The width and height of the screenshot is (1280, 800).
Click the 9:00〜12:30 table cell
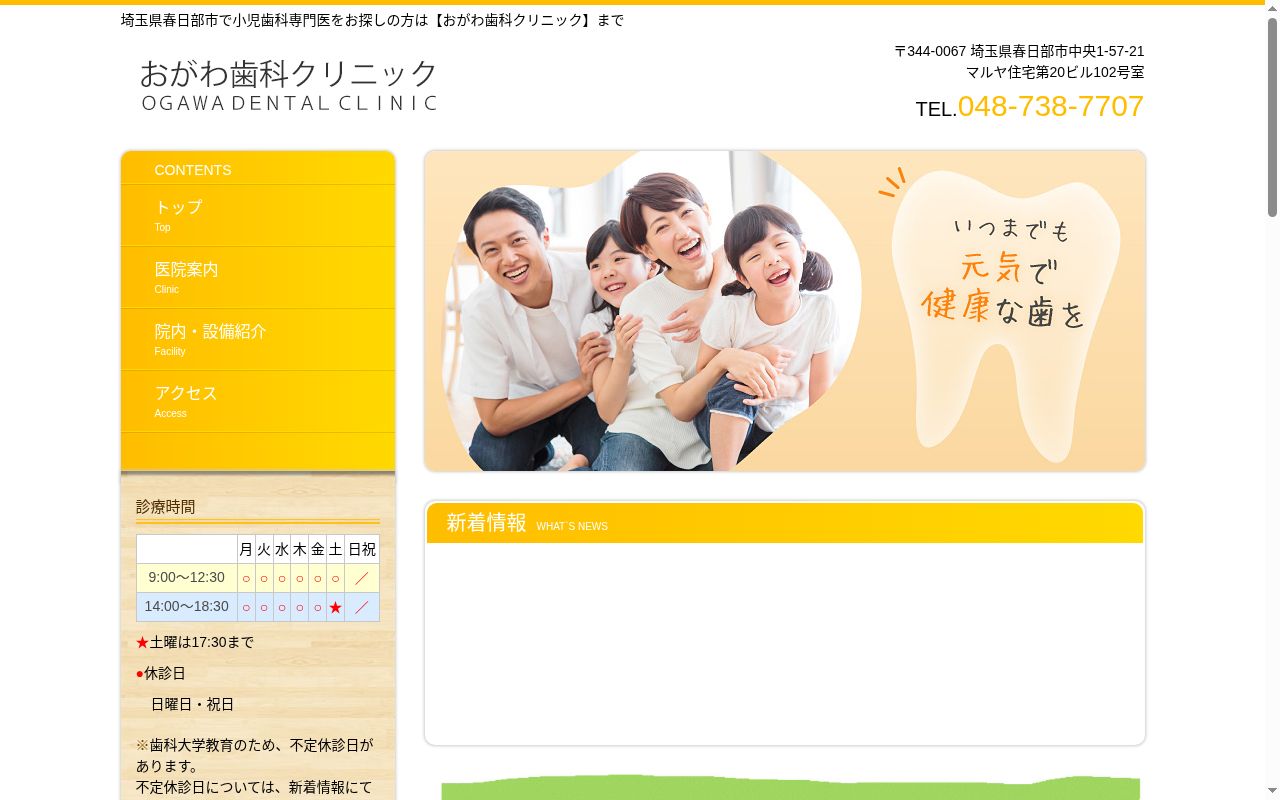187,578
